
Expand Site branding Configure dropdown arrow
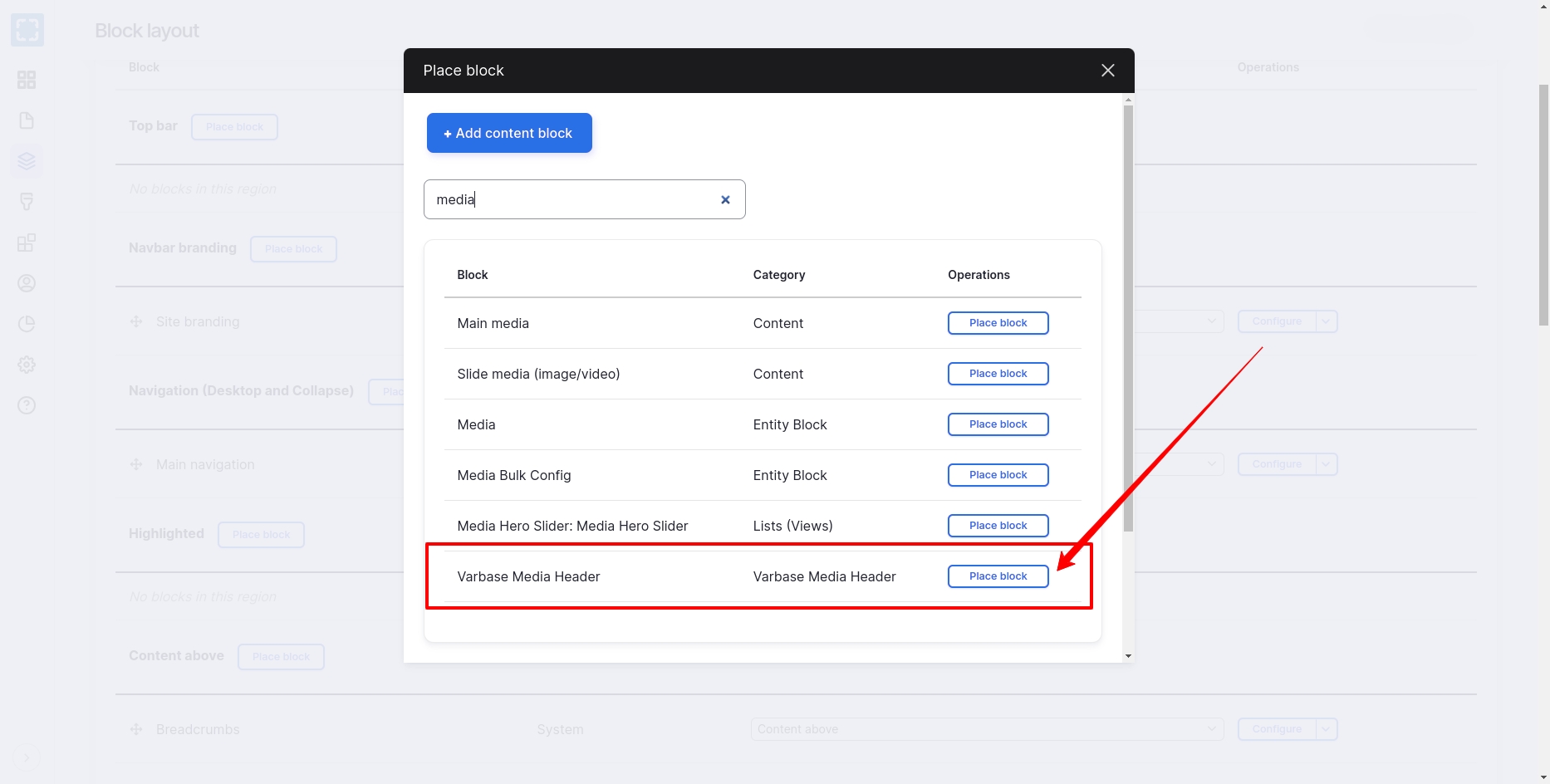point(1327,321)
